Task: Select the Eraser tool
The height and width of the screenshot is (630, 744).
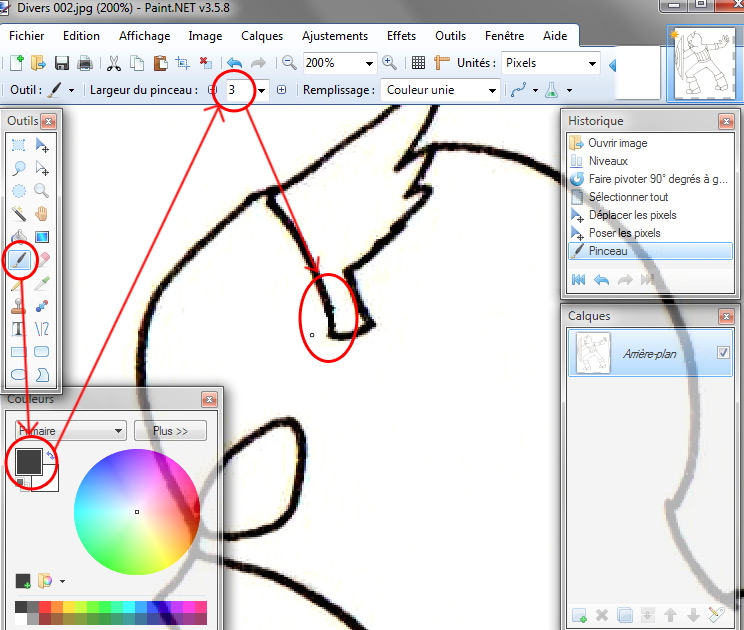Action: [42, 260]
